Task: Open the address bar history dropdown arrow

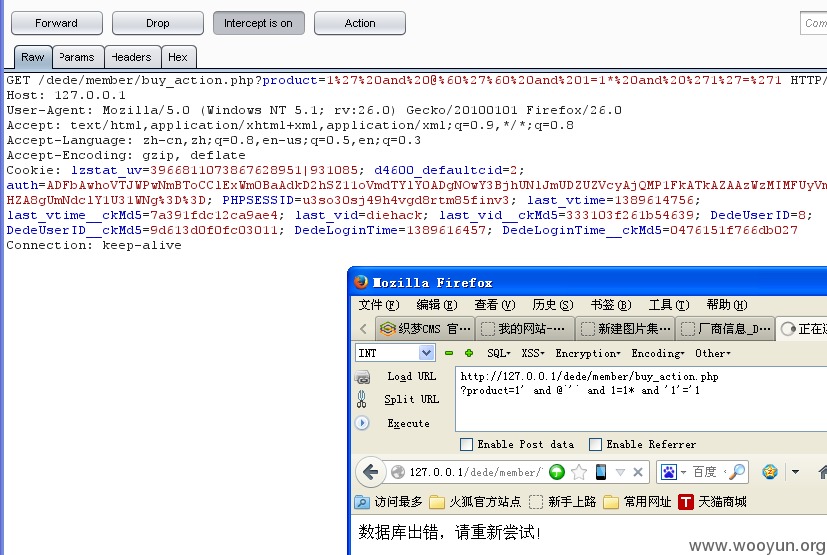Action: (620, 472)
